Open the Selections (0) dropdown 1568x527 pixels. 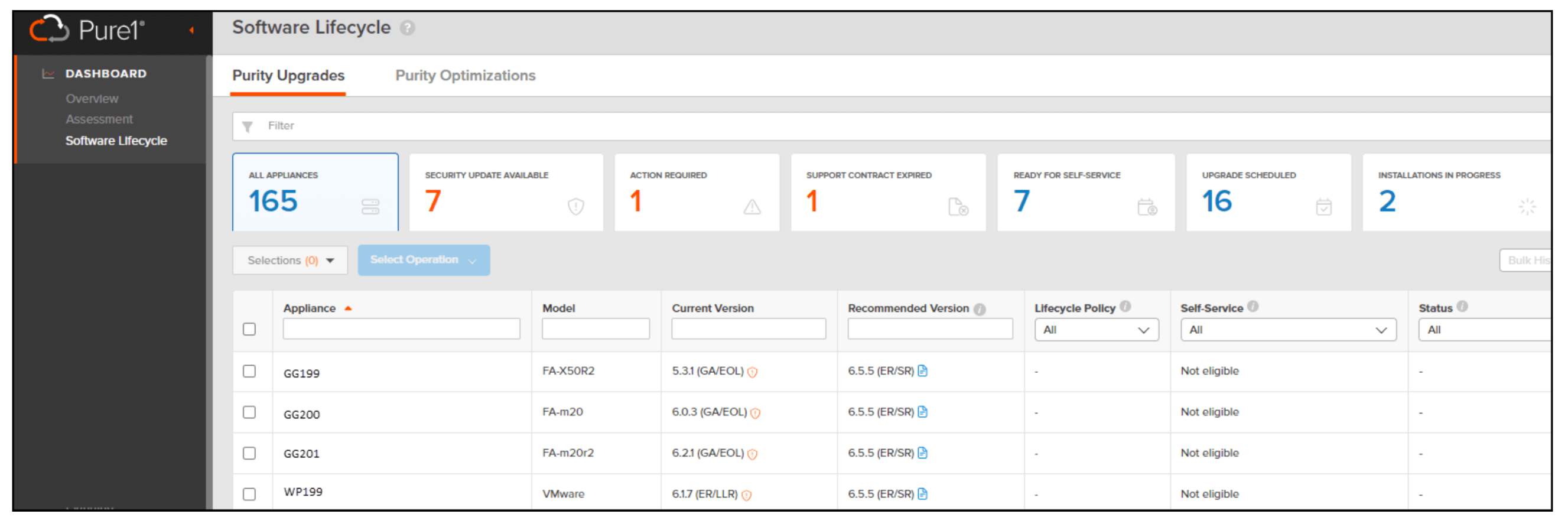(x=290, y=261)
